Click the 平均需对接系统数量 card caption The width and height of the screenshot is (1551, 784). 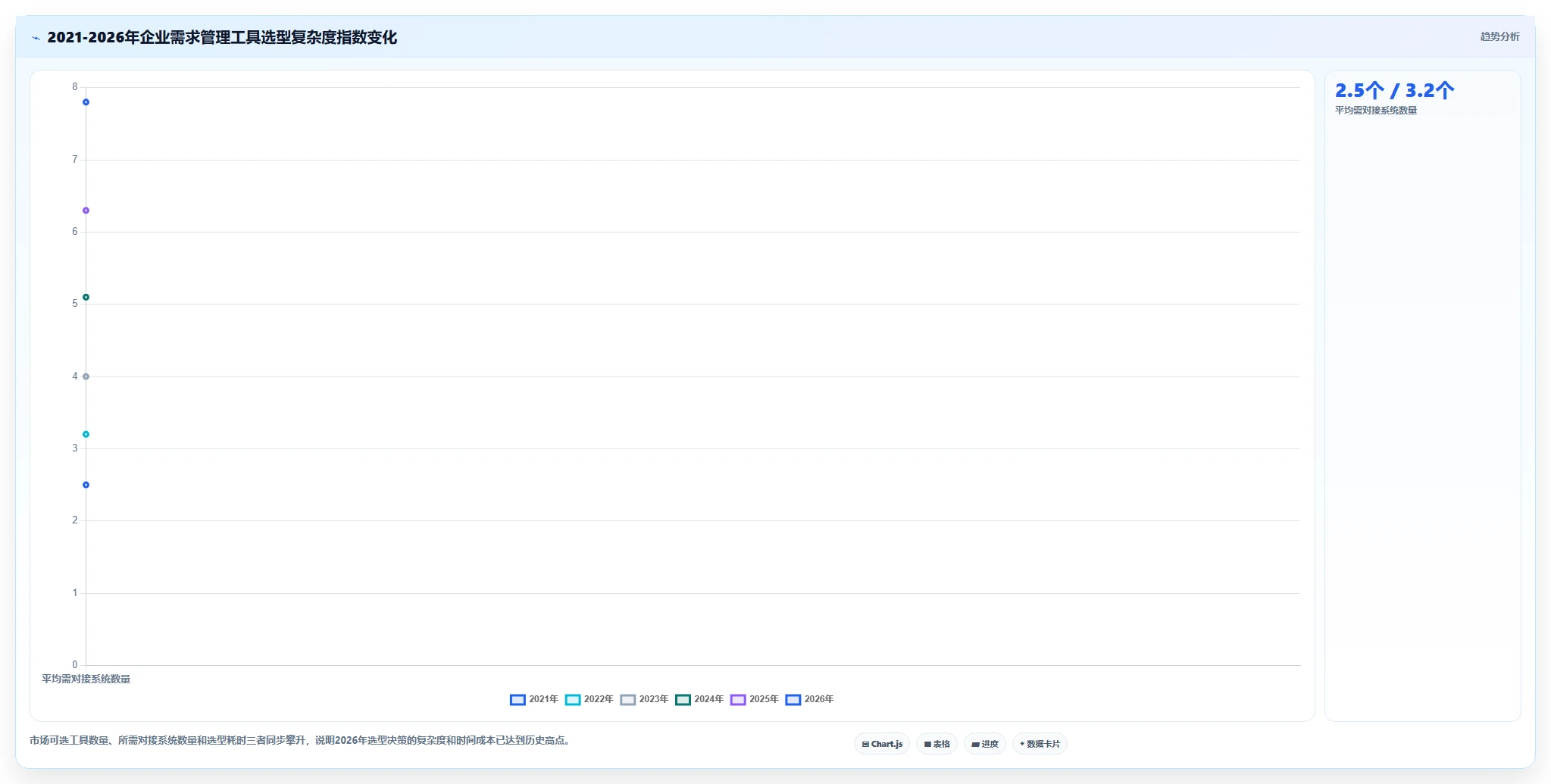[1375, 111]
